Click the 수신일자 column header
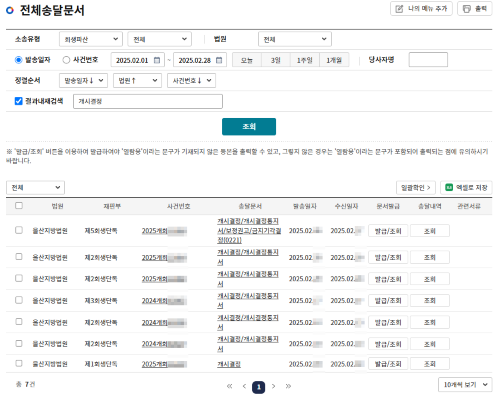 click(346, 206)
